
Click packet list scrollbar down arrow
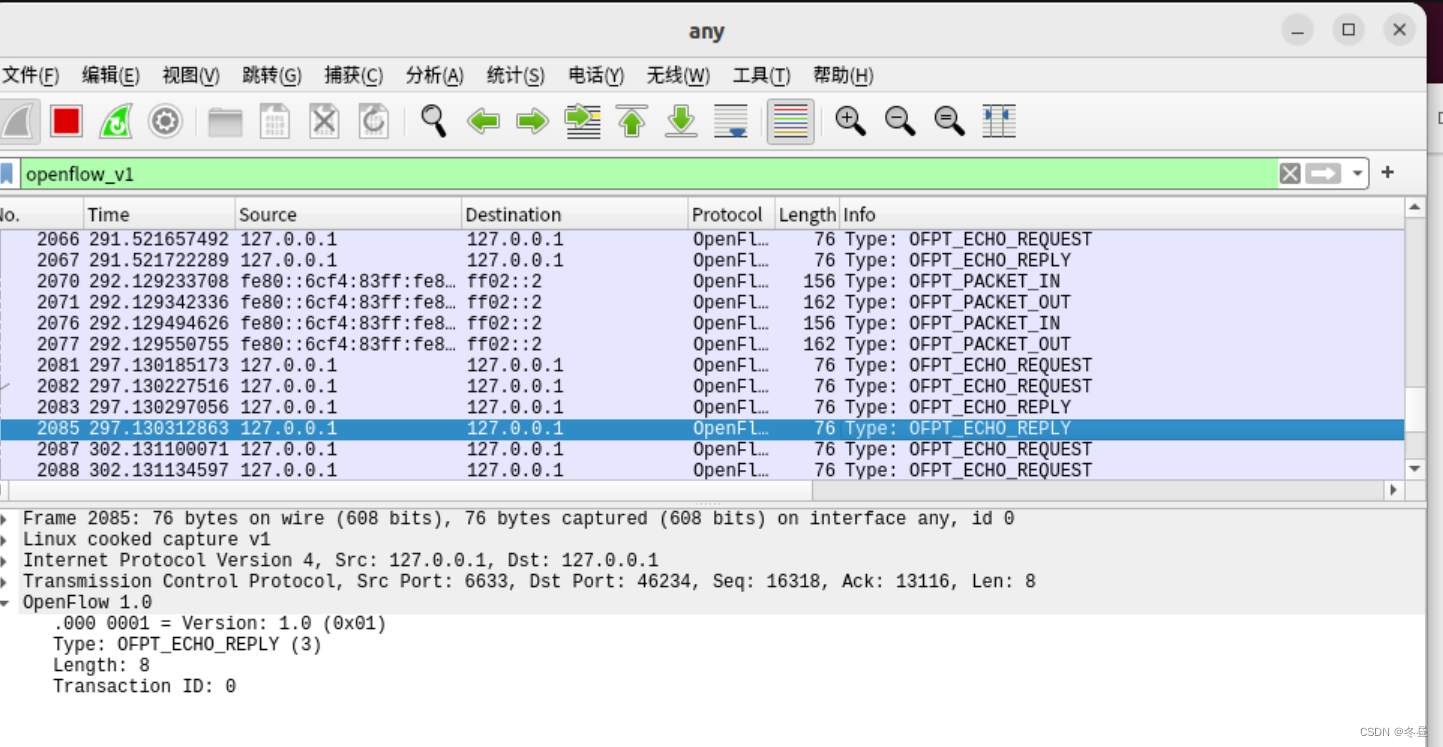coord(1414,469)
